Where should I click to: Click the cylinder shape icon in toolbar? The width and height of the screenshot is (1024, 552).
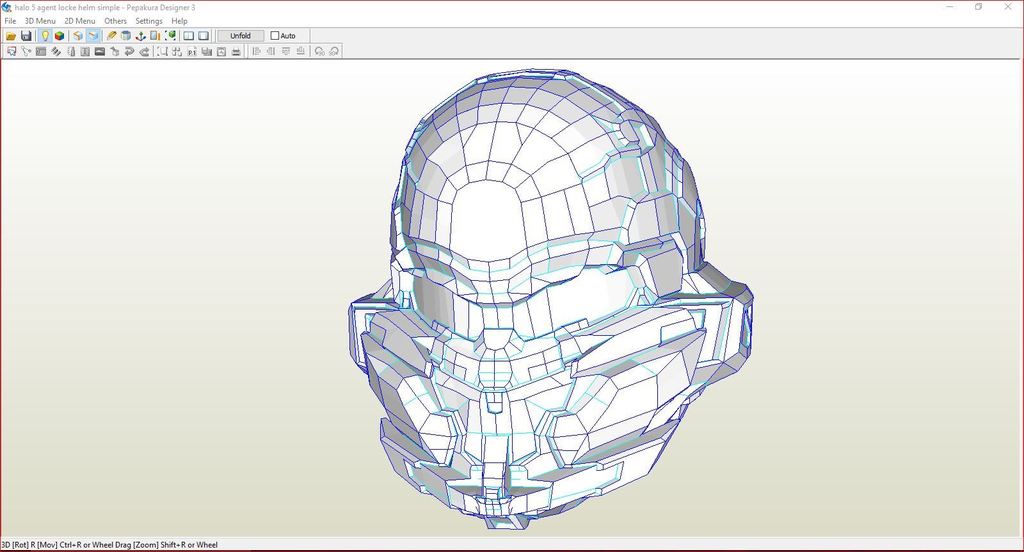pos(126,36)
